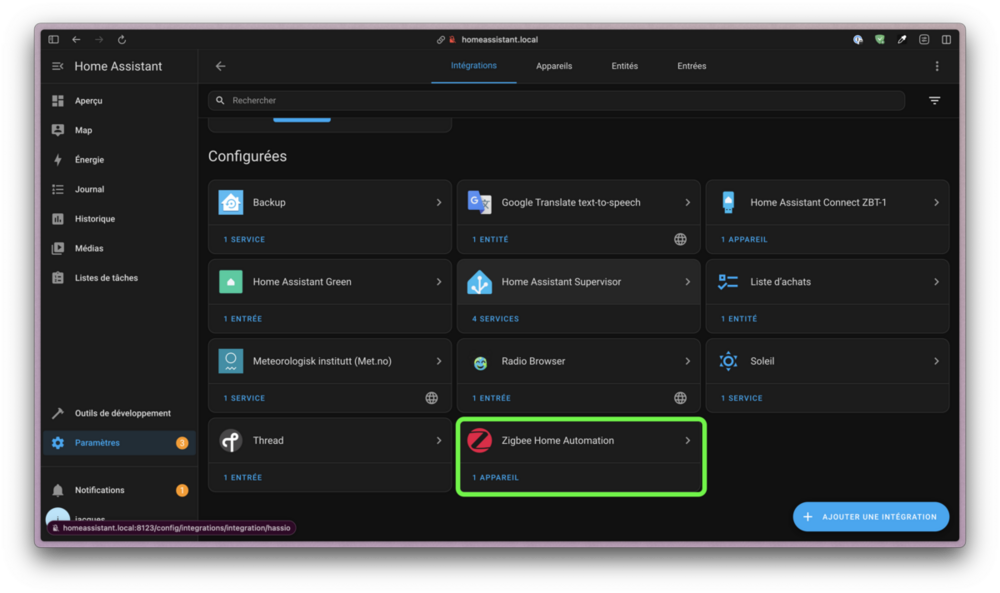The width and height of the screenshot is (1000, 593).
Task: Click the cloud globe icon on Google Translate card
Action: [x=680, y=240]
